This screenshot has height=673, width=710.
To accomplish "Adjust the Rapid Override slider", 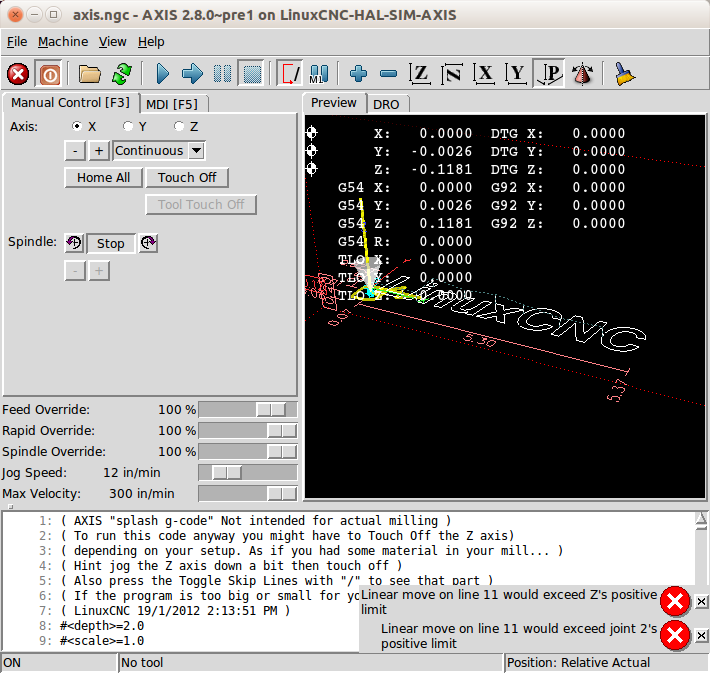I will (x=248, y=430).
